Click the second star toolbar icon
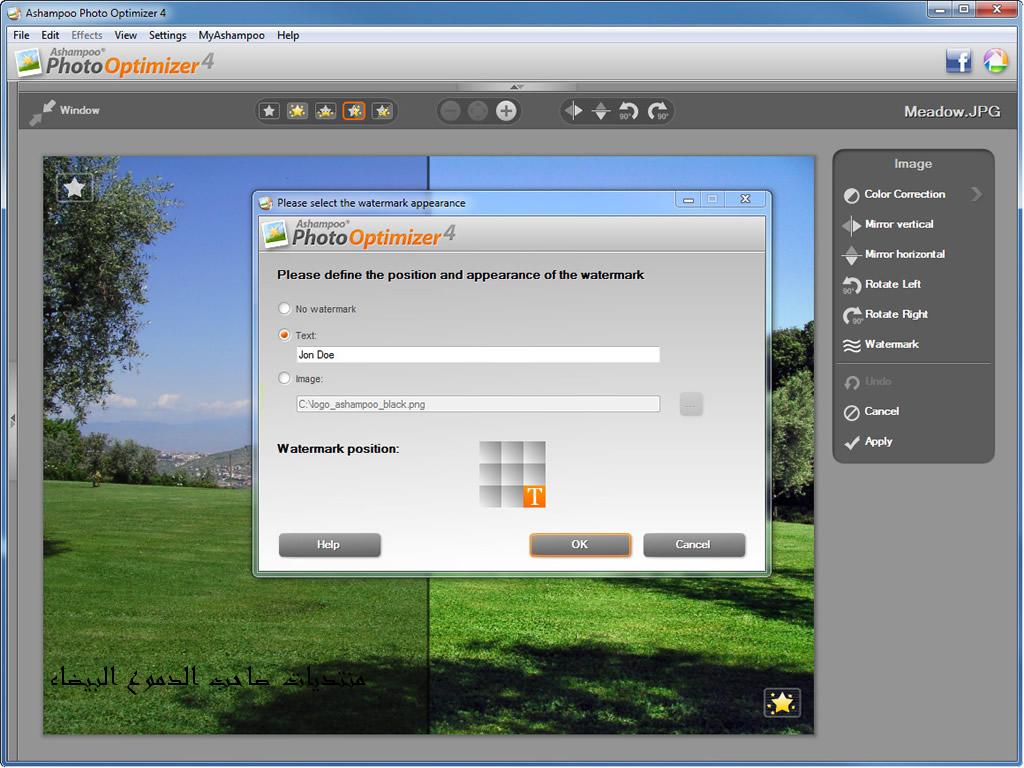 coord(297,111)
